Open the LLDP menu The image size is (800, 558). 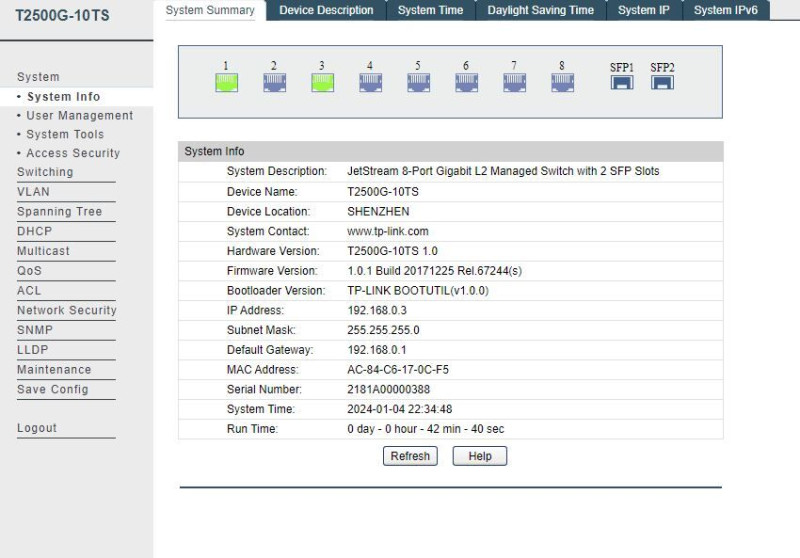[33, 350]
